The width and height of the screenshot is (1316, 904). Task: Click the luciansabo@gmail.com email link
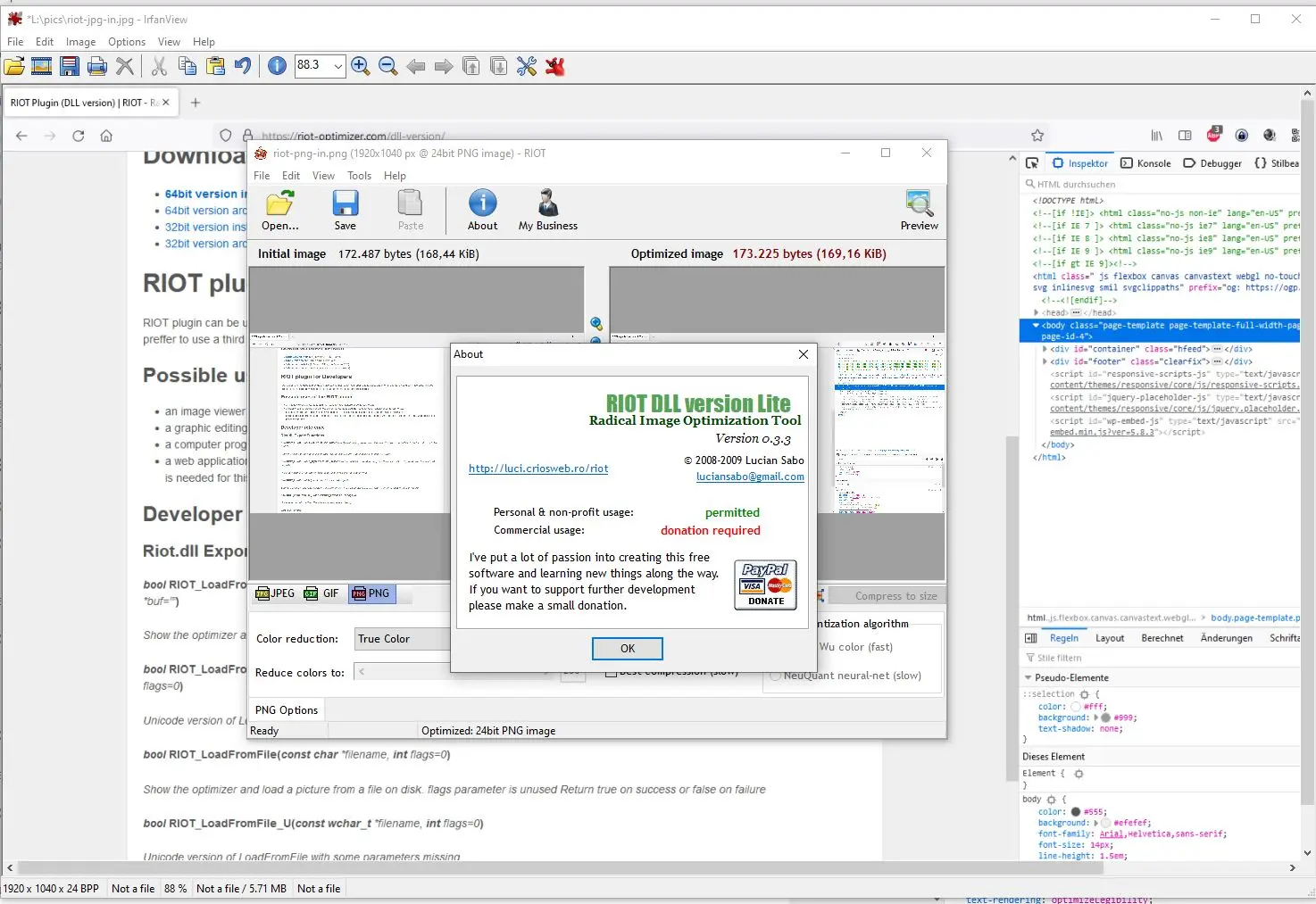tap(750, 477)
